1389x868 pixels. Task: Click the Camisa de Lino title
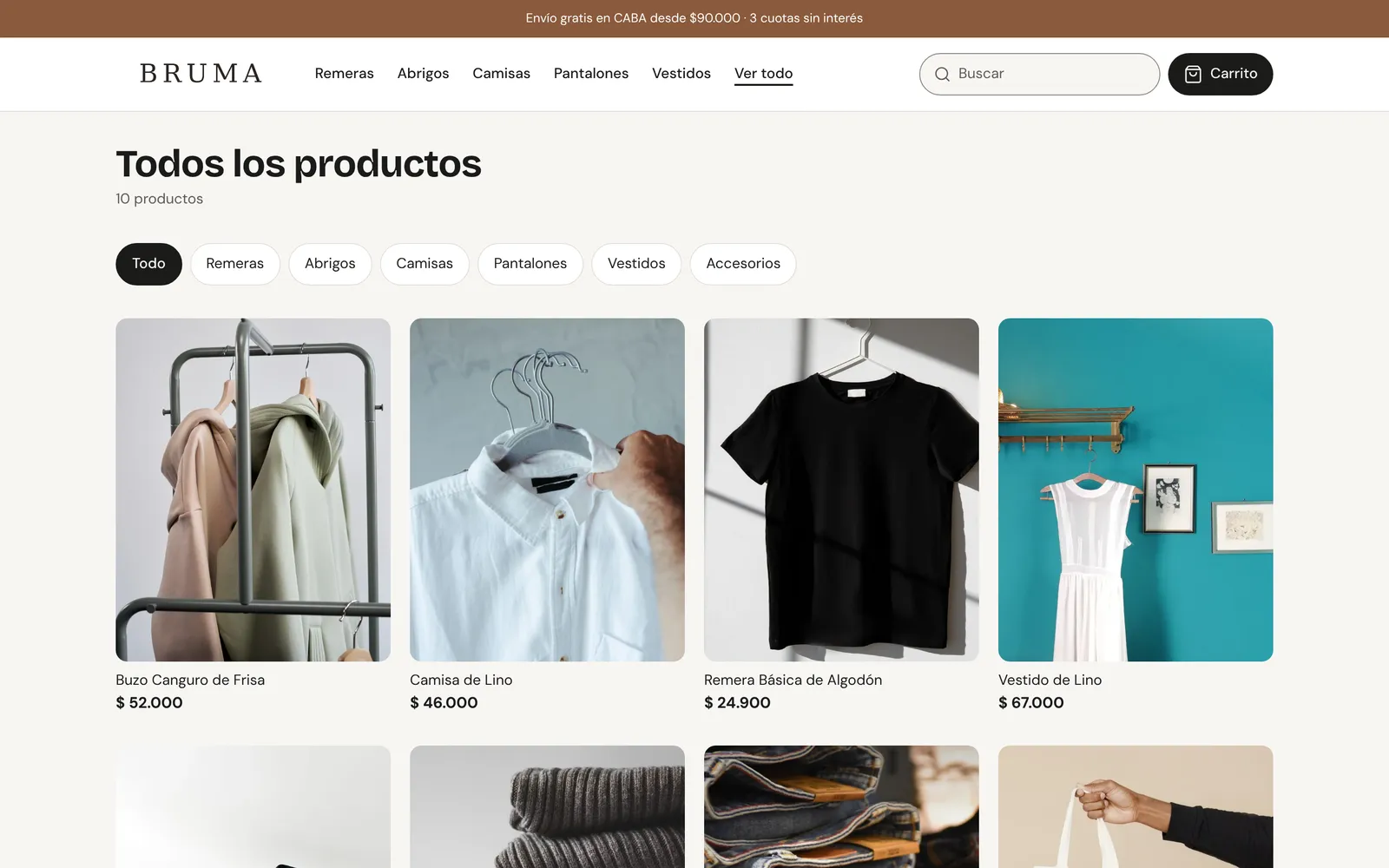coord(461,680)
